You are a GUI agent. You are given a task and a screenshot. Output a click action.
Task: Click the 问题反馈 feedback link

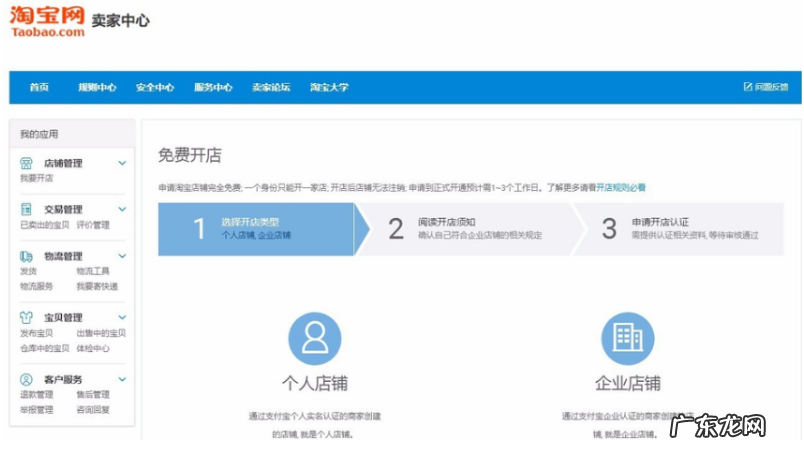766,87
